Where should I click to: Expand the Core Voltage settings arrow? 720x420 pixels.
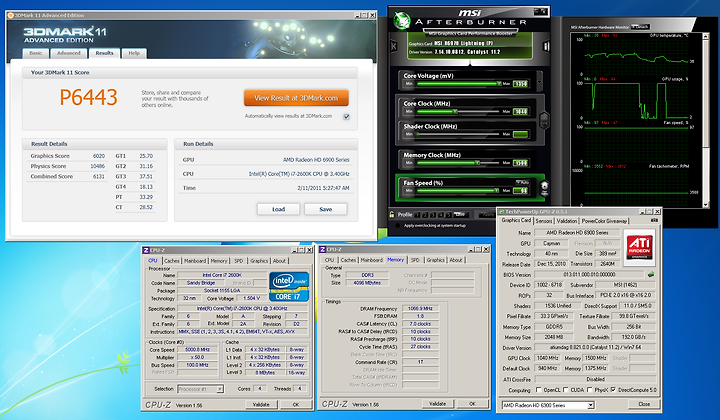click(x=540, y=81)
